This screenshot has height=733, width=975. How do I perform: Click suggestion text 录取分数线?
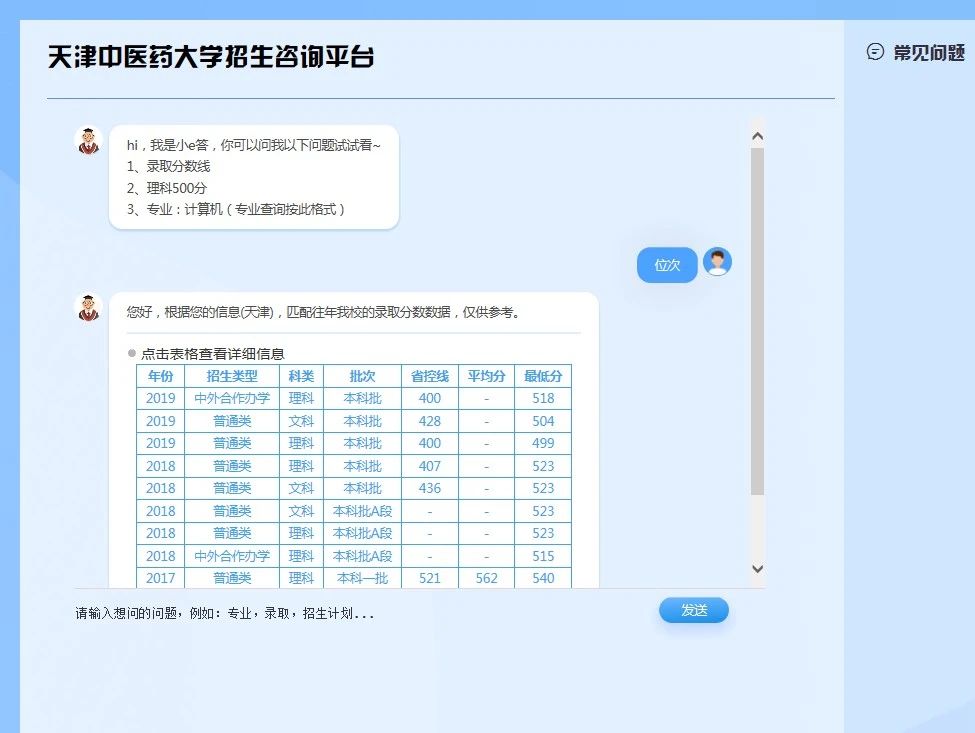click(178, 167)
